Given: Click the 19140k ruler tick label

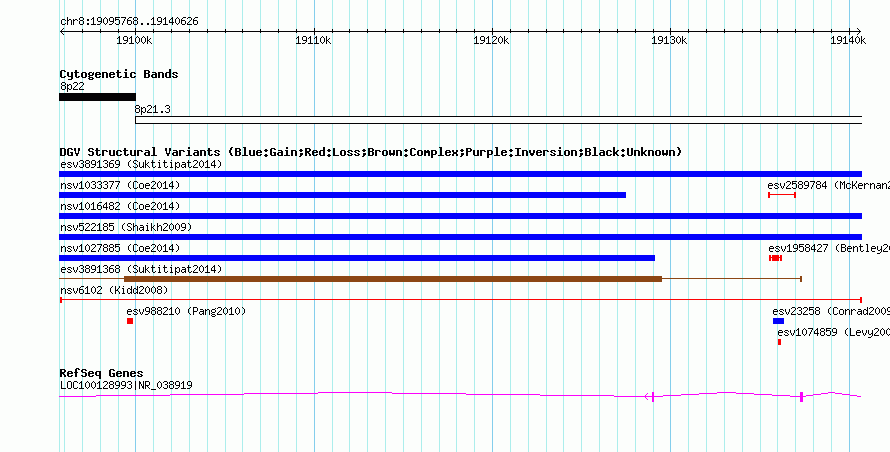Looking at the screenshot, I should [x=848, y=40].
